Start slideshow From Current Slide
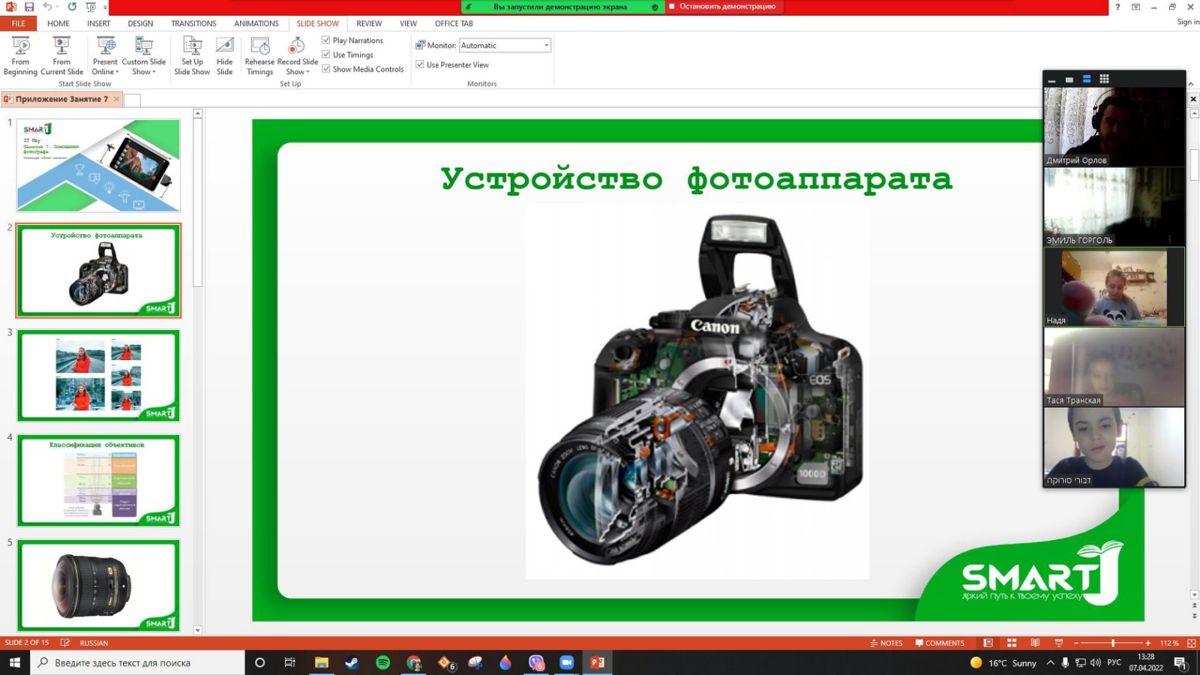Image resolution: width=1200 pixels, height=675 pixels. pos(62,55)
